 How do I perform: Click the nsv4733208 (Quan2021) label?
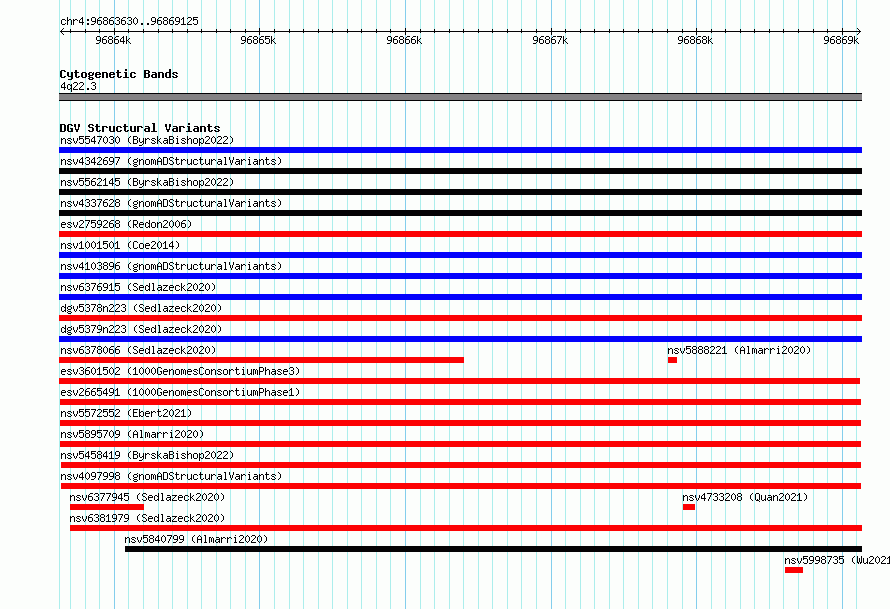click(745, 497)
